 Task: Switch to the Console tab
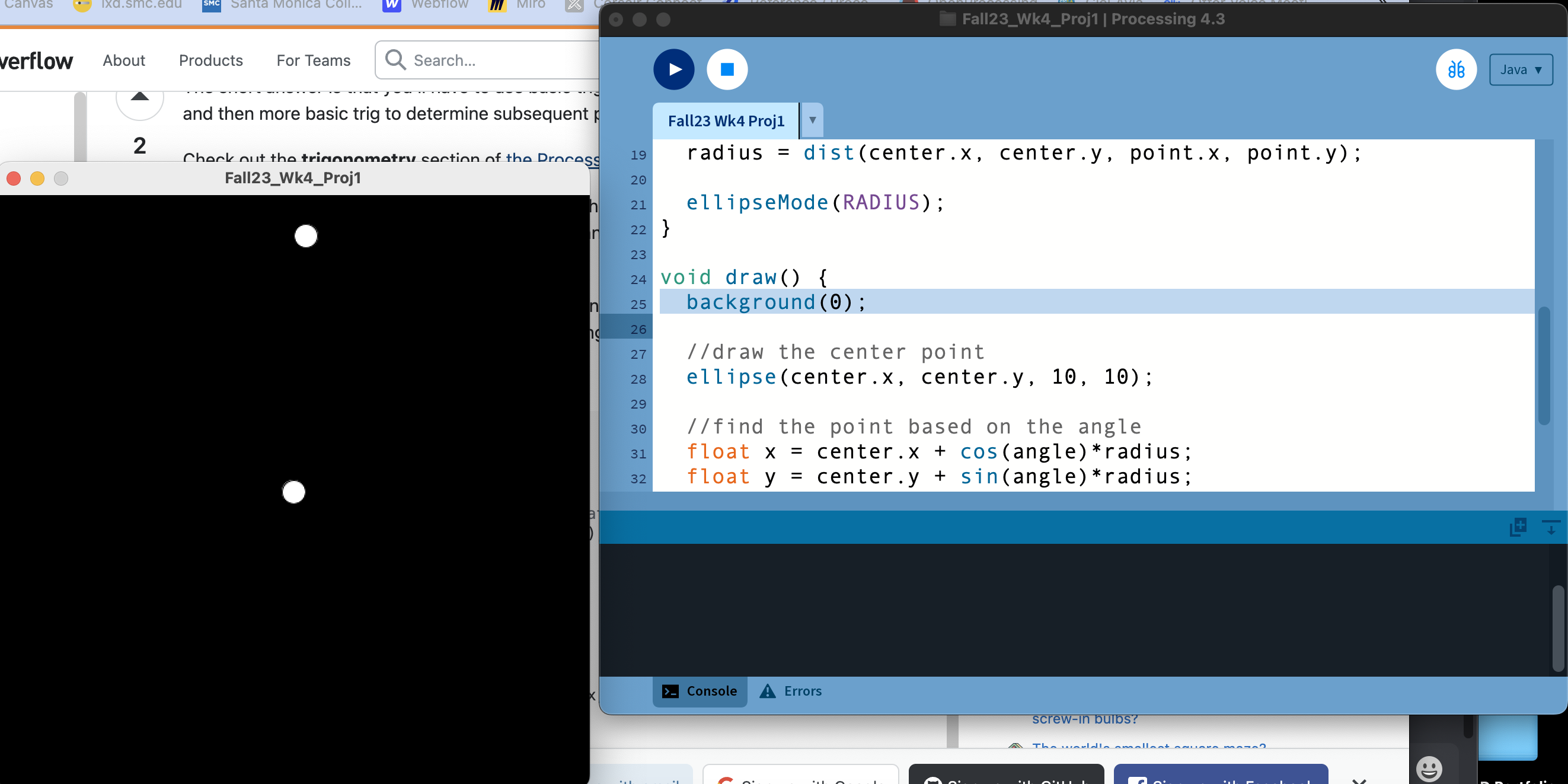tap(700, 691)
